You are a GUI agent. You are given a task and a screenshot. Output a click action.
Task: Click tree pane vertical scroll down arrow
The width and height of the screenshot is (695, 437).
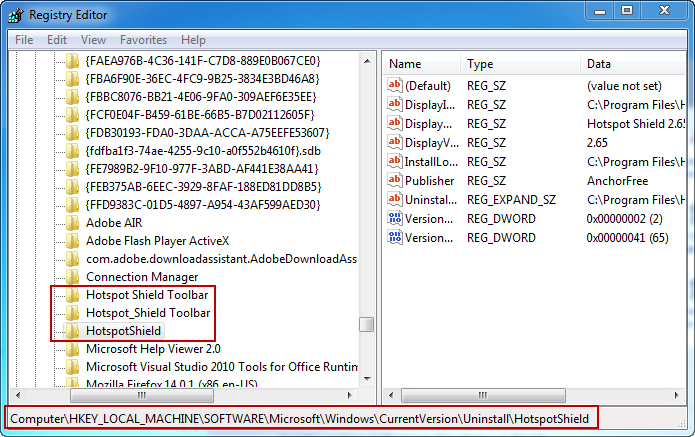coord(367,378)
